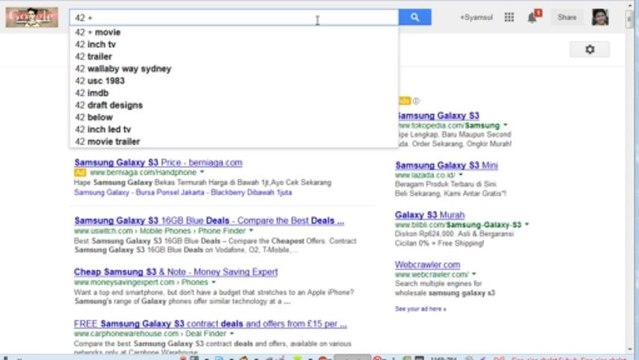Open the 'Blackberry Dibawah 1juta' sitelink

[x=251, y=192]
